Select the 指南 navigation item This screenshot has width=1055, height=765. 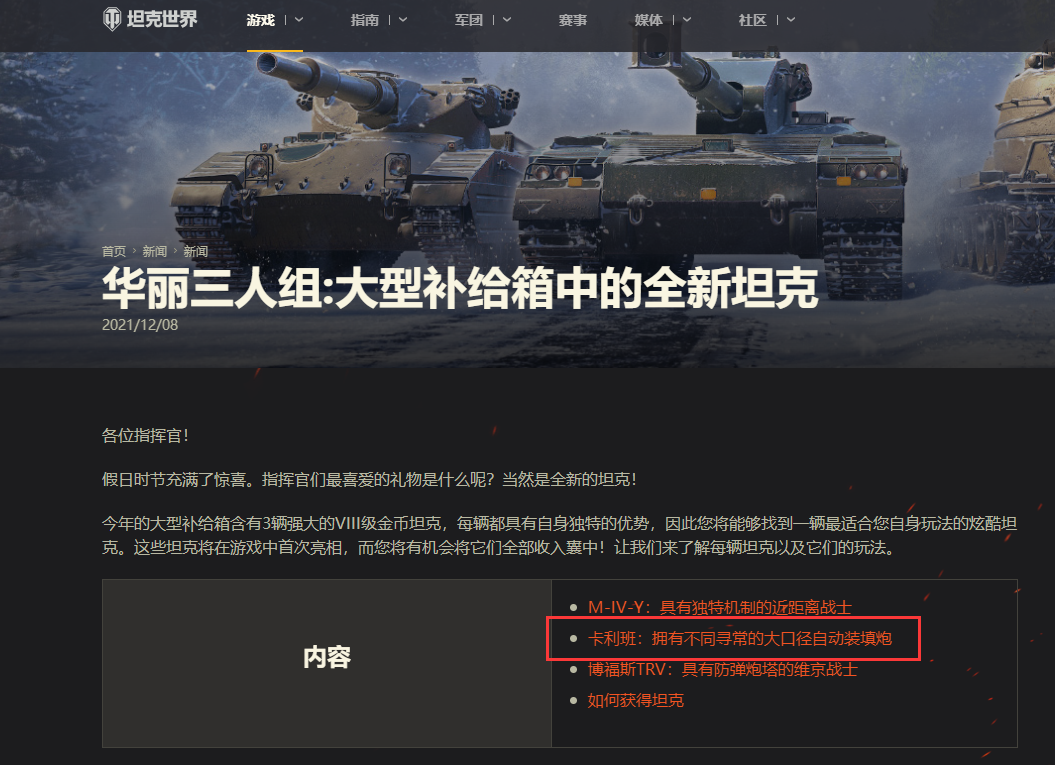365,20
